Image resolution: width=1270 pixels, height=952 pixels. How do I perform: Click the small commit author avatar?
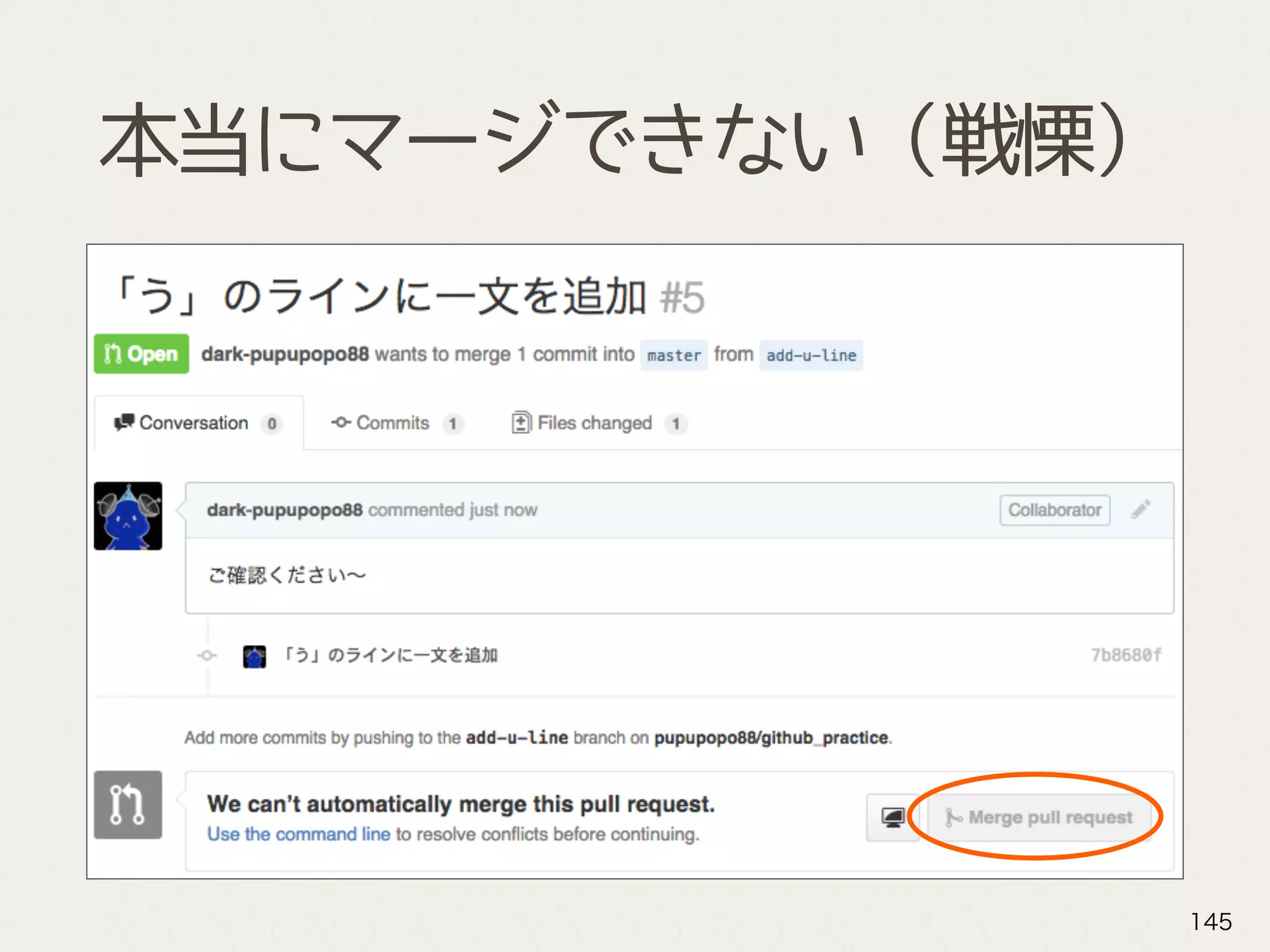254,656
